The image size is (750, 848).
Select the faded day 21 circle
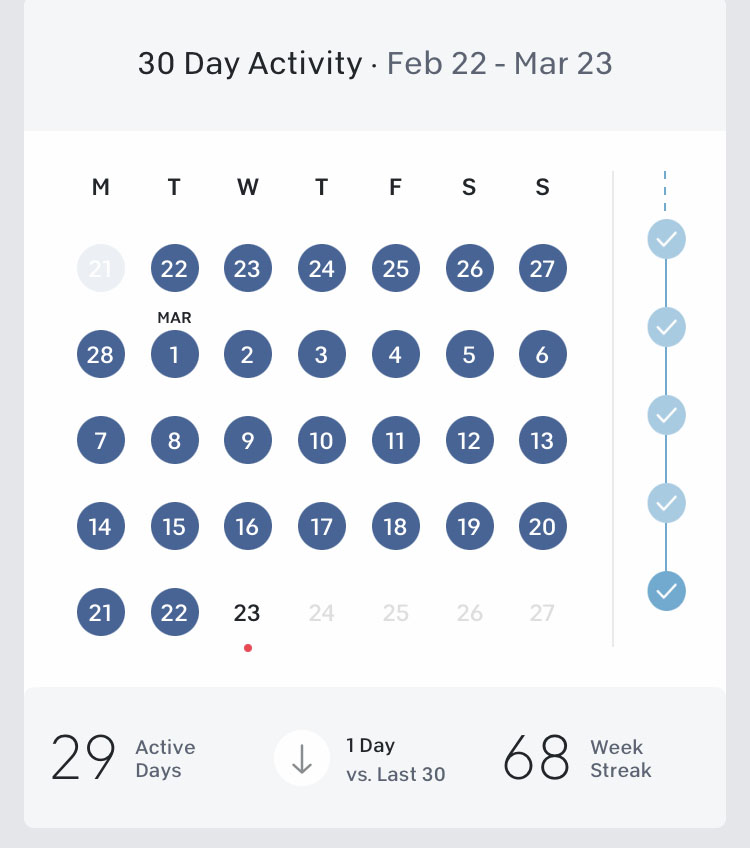pyautogui.click(x=101, y=268)
